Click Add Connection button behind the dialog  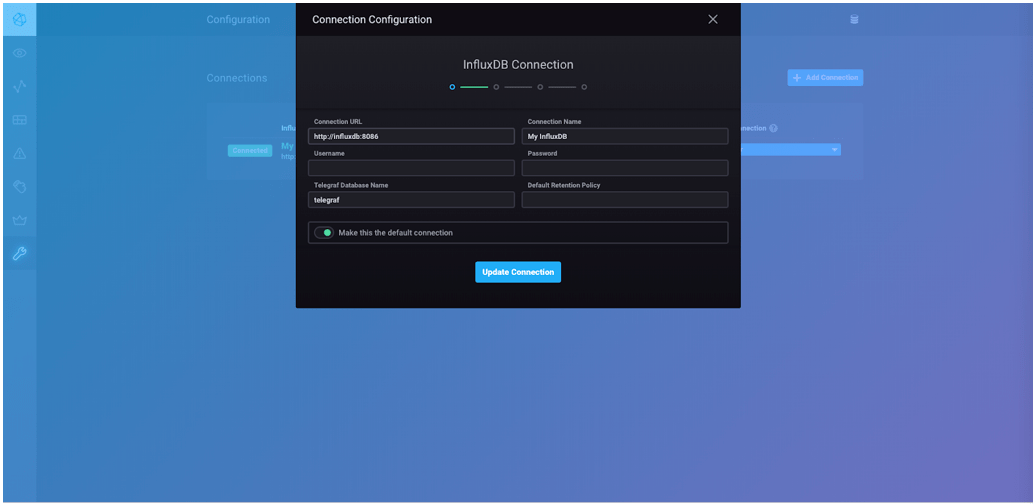pyautogui.click(x=825, y=77)
